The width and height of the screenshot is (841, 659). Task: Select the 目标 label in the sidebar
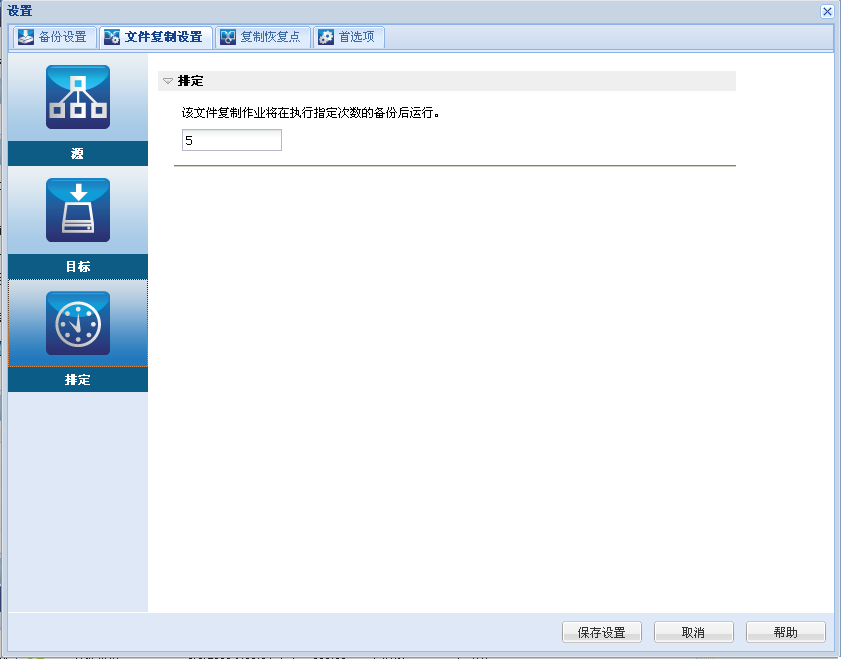[x=77, y=266]
